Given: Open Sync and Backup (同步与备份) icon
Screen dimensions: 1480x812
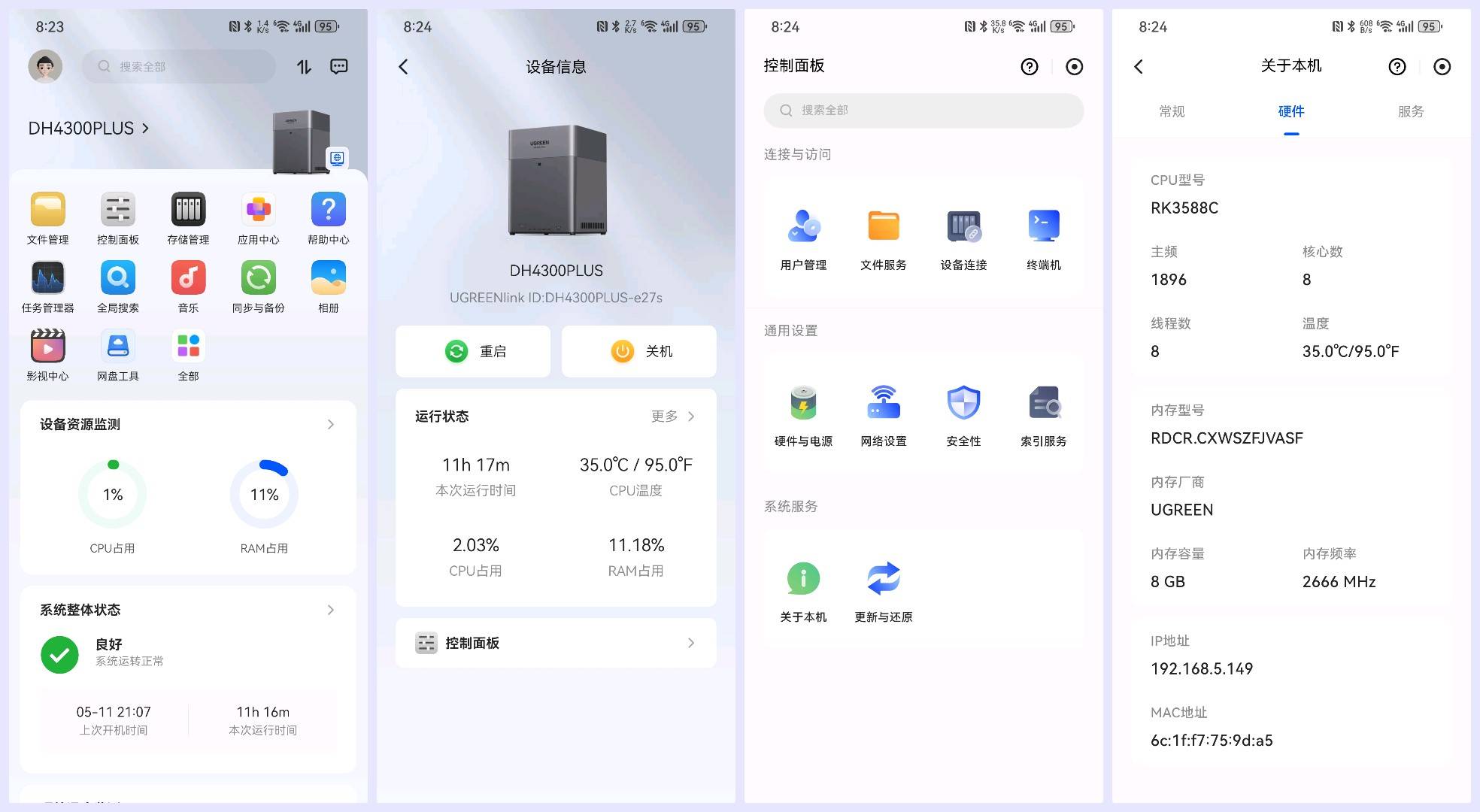Looking at the screenshot, I should (x=258, y=278).
